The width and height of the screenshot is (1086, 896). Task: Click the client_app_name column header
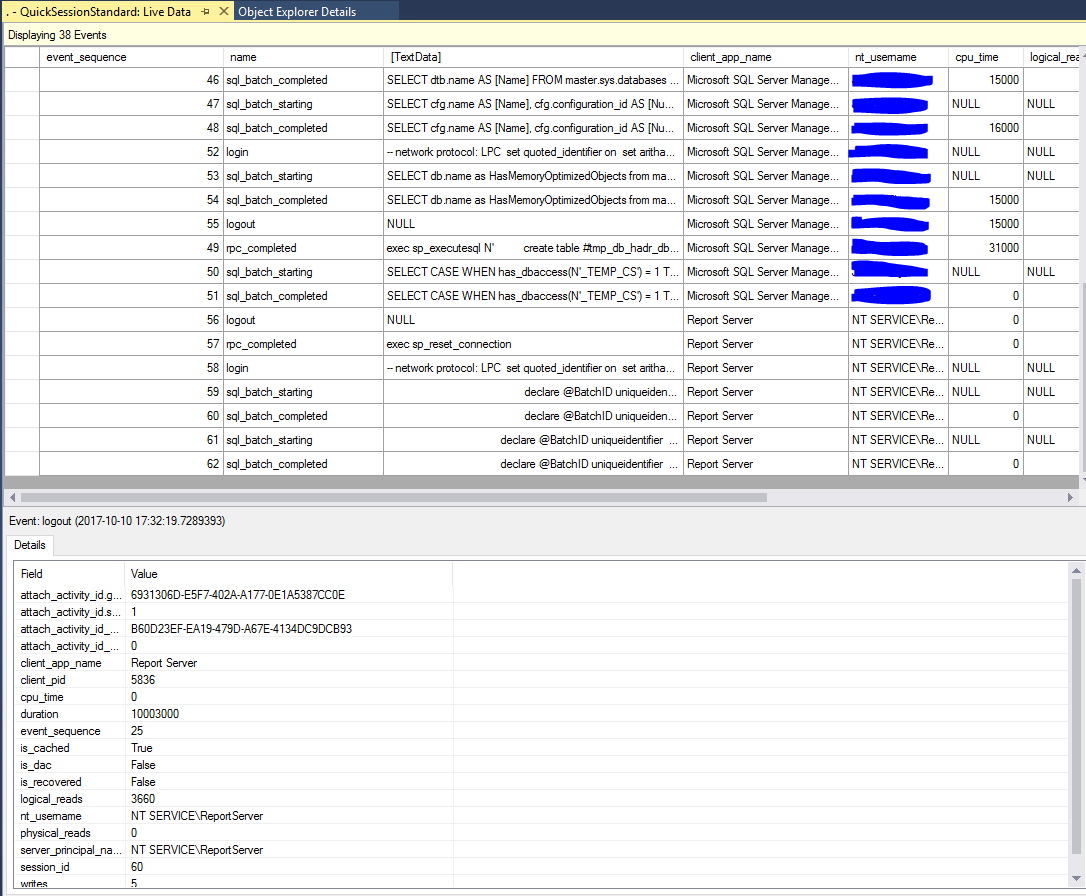point(730,57)
